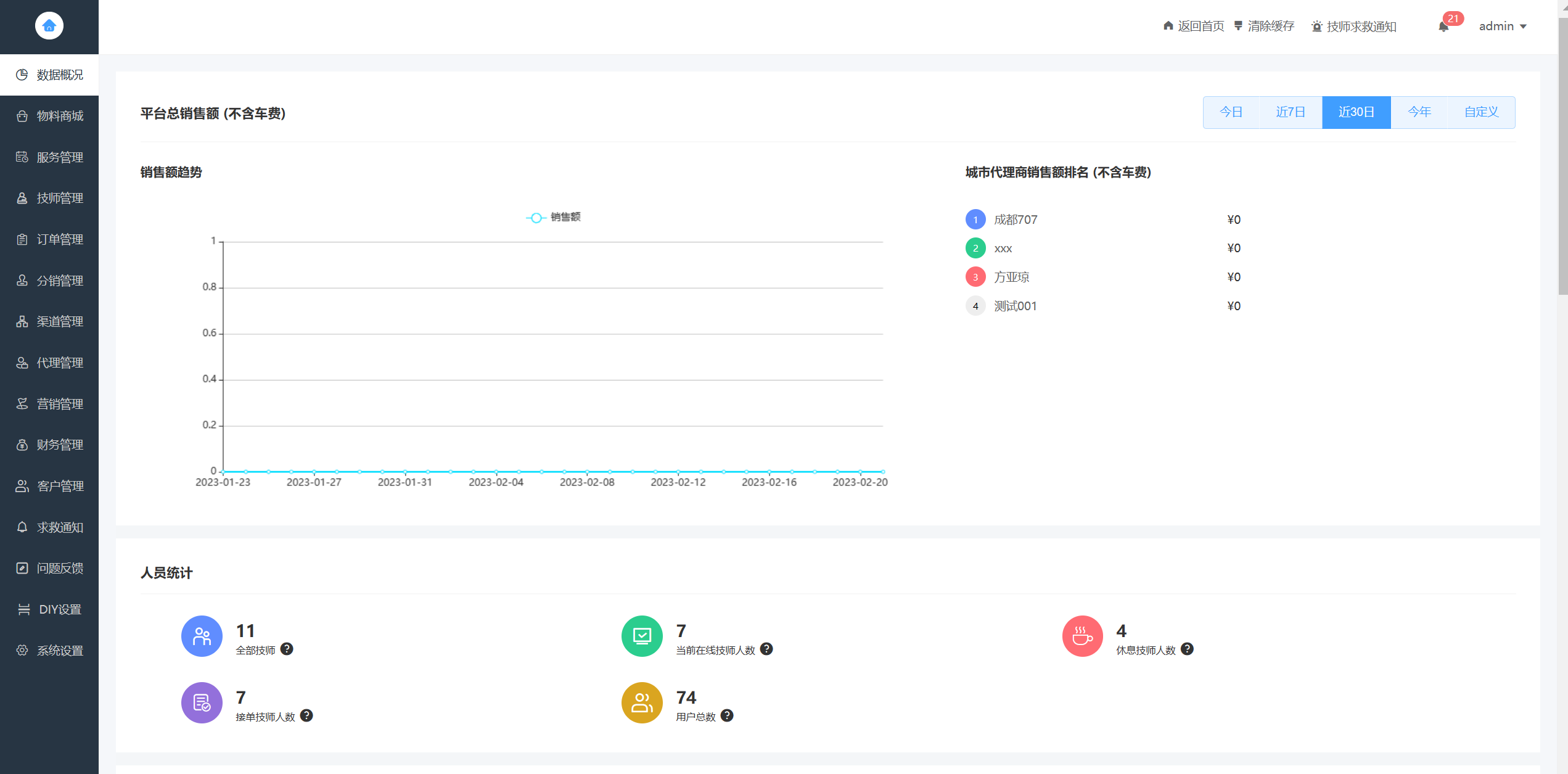Switch to the 今年 filter tab
The width and height of the screenshot is (1568, 774).
click(1419, 112)
